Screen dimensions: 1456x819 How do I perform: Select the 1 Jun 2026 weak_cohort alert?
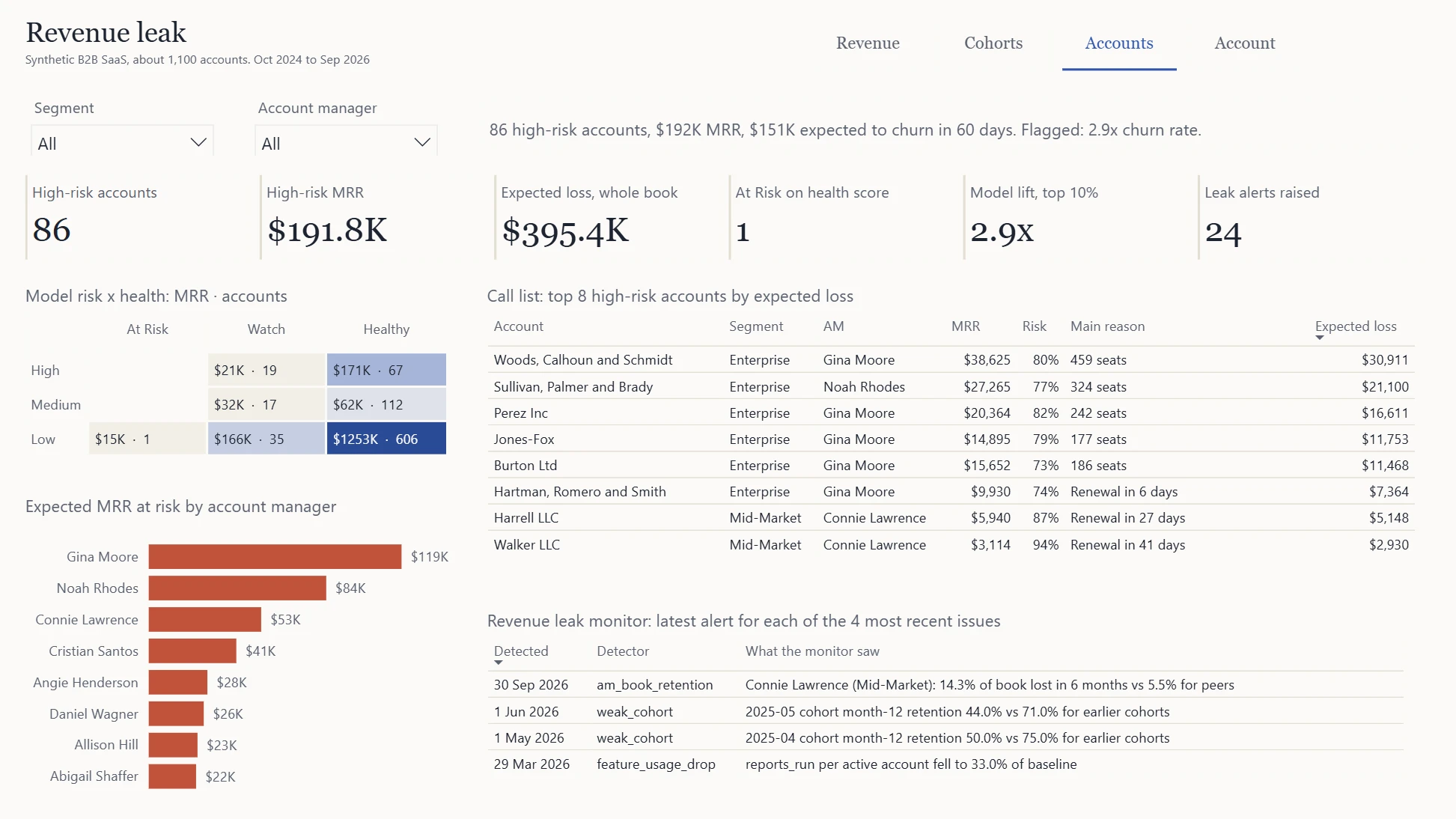coord(945,711)
